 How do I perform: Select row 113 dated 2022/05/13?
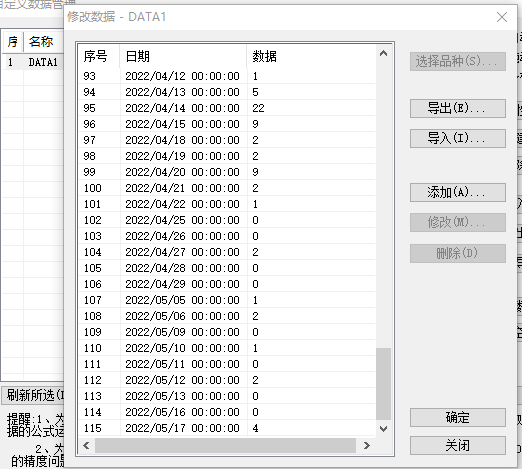pyautogui.click(x=227, y=396)
